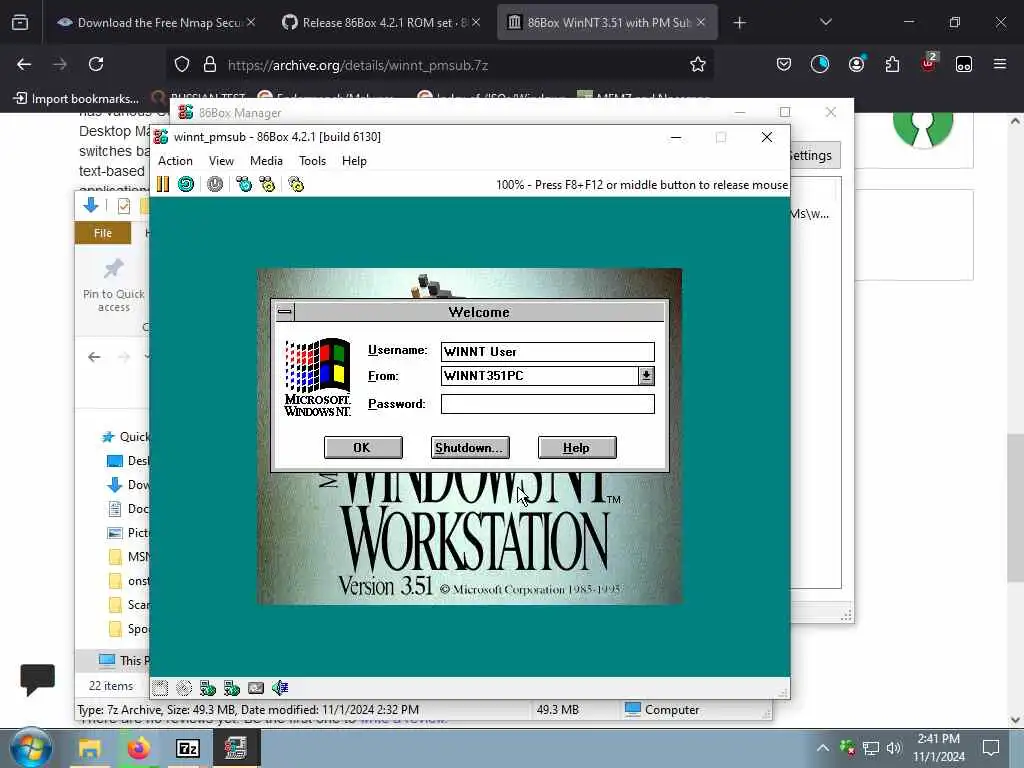
Task: Click the hard reset toolbar icon
Action: tap(186, 184)
